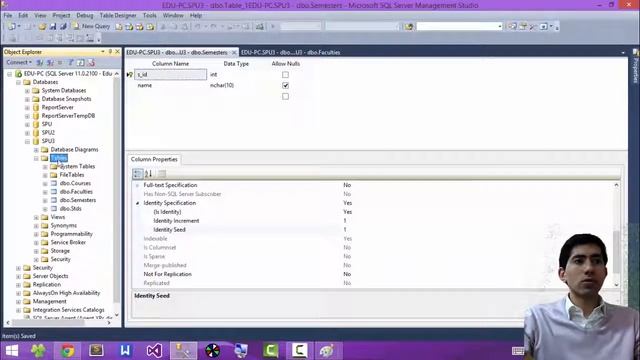Click the Connect Object Explorer icon
This screenshot has height=360, width=640.
[40, 62]
